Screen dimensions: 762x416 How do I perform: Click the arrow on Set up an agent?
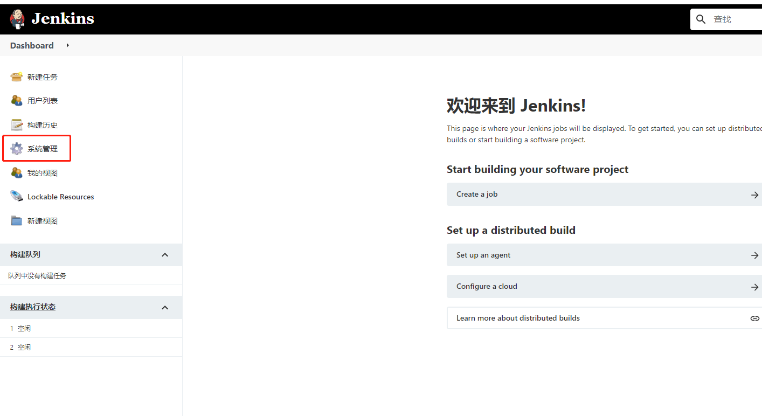[754, 255]
